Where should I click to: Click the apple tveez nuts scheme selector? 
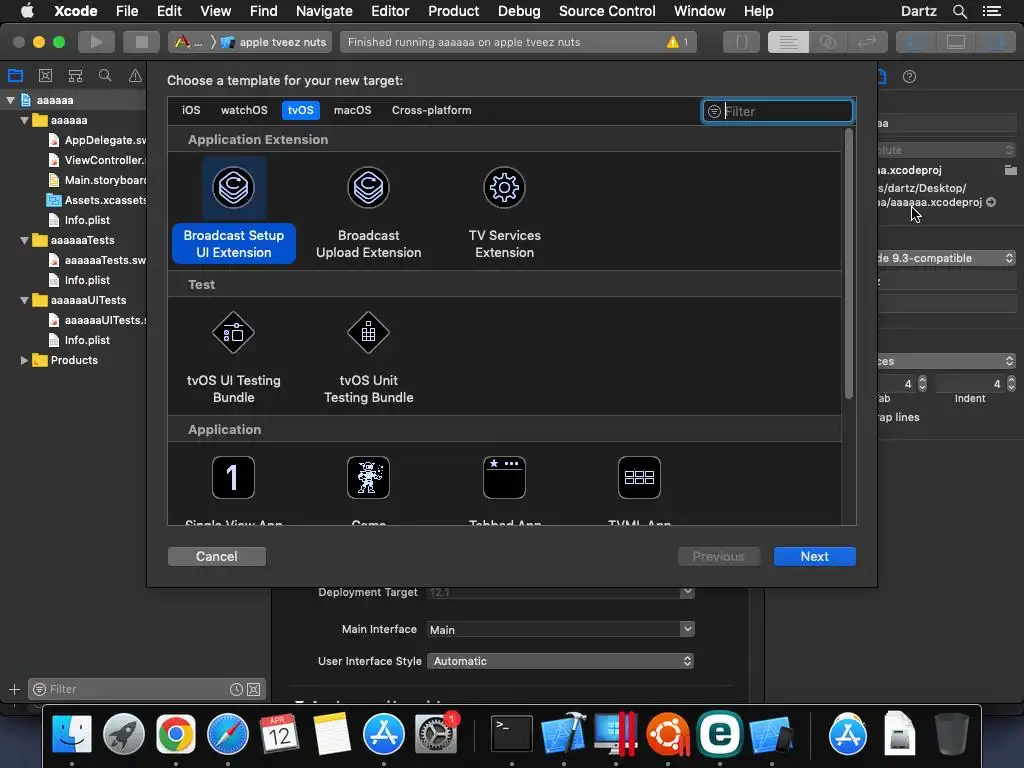(273, 42)
